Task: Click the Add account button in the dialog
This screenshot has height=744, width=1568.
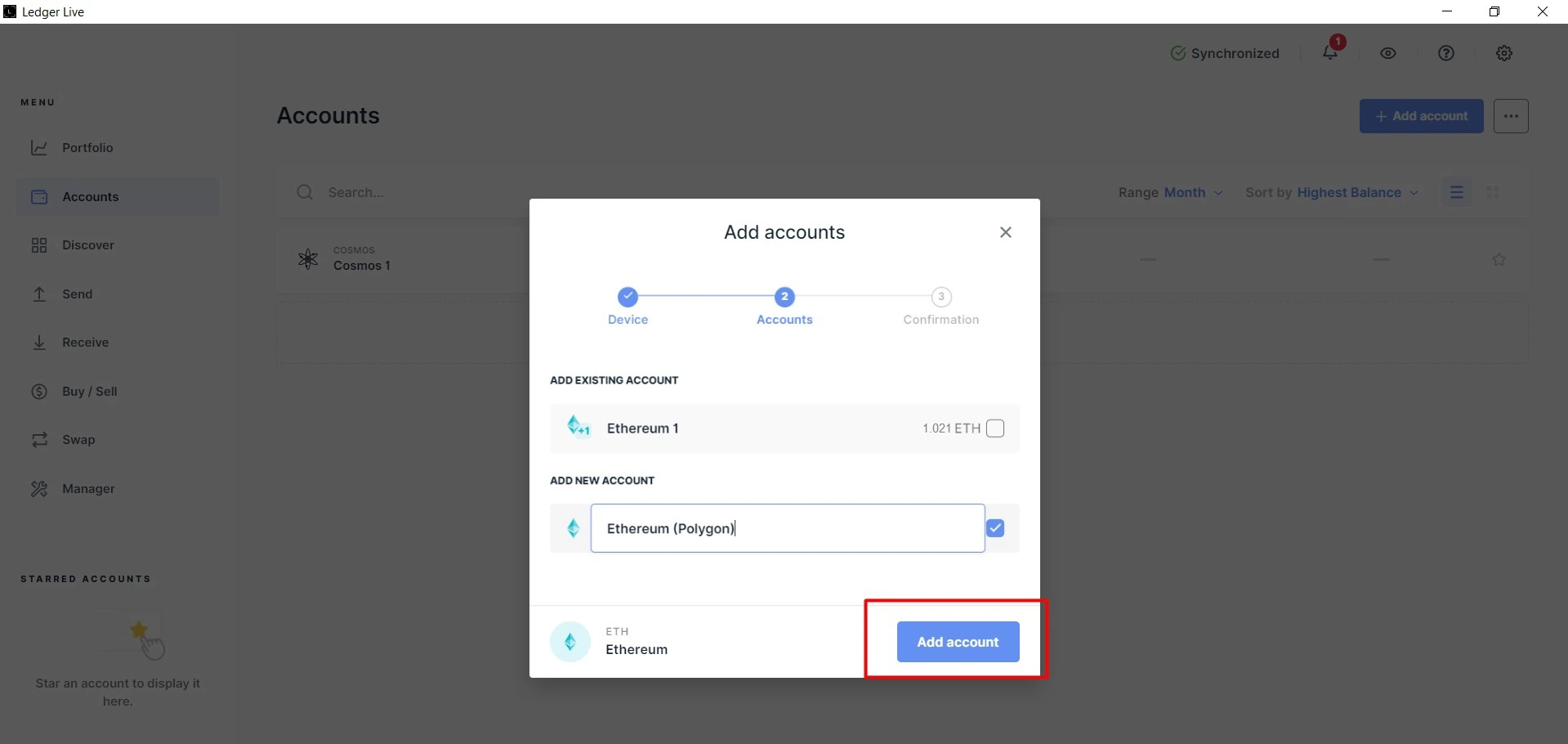Action: [x=958, y=642]
